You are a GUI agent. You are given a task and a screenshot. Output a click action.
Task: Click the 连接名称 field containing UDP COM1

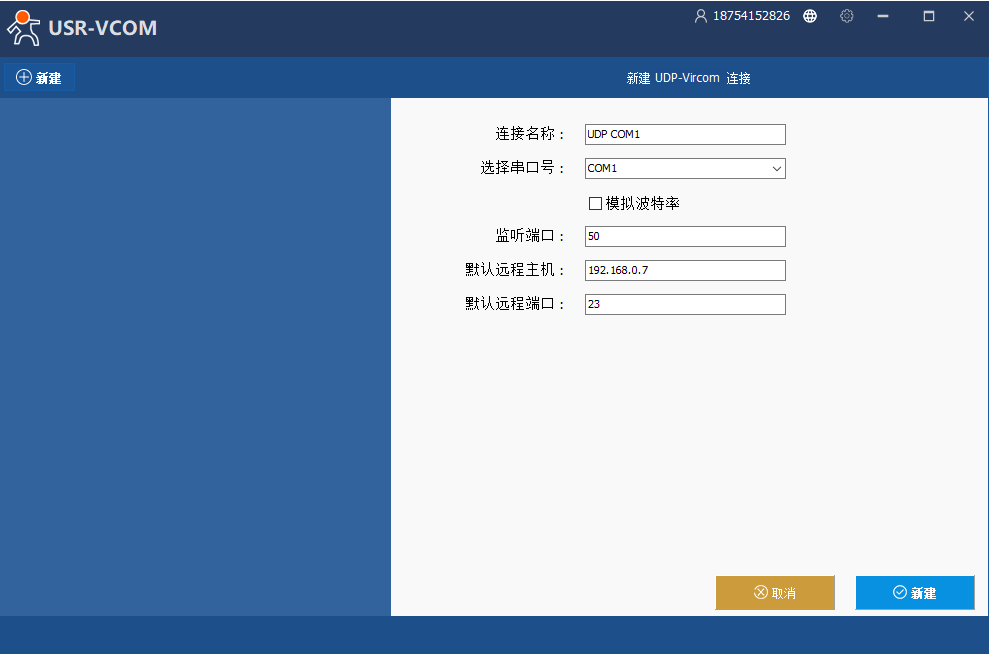click(685, 135)
